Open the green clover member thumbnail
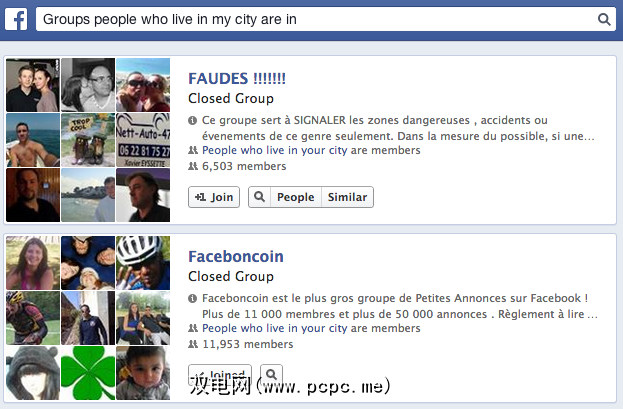The image size is (623, 409). coord(88,373)
